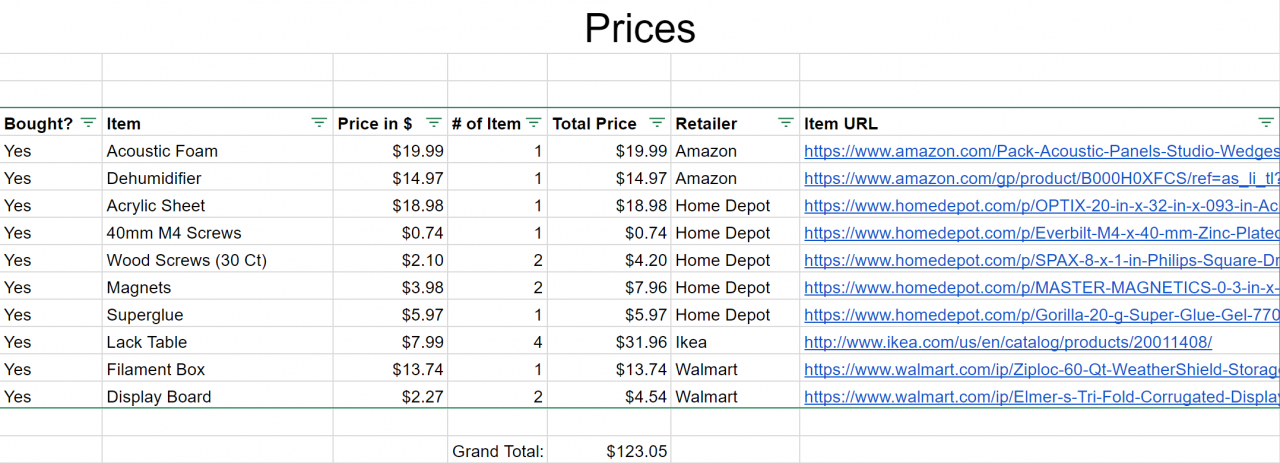Click the Grand Total label cell

coord(497,451)
